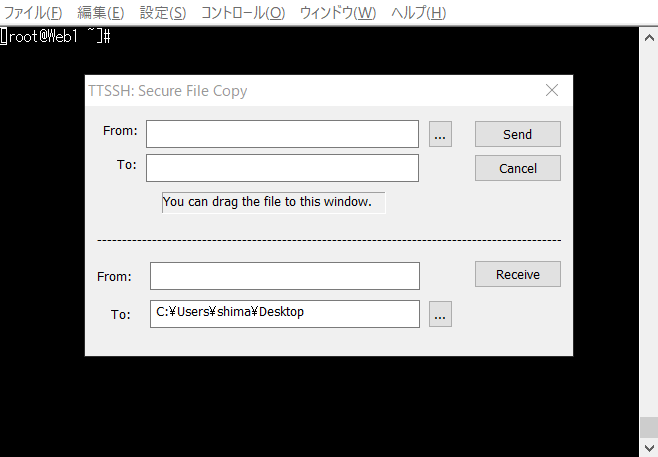Click the terminal scrollbar down arrow

649,447
